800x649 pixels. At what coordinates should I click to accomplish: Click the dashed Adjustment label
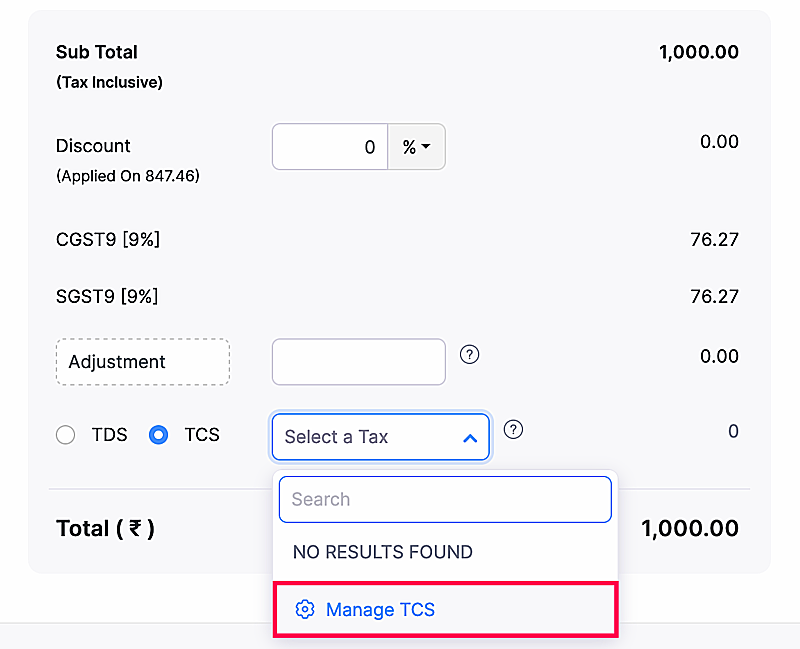coord(142,362)
